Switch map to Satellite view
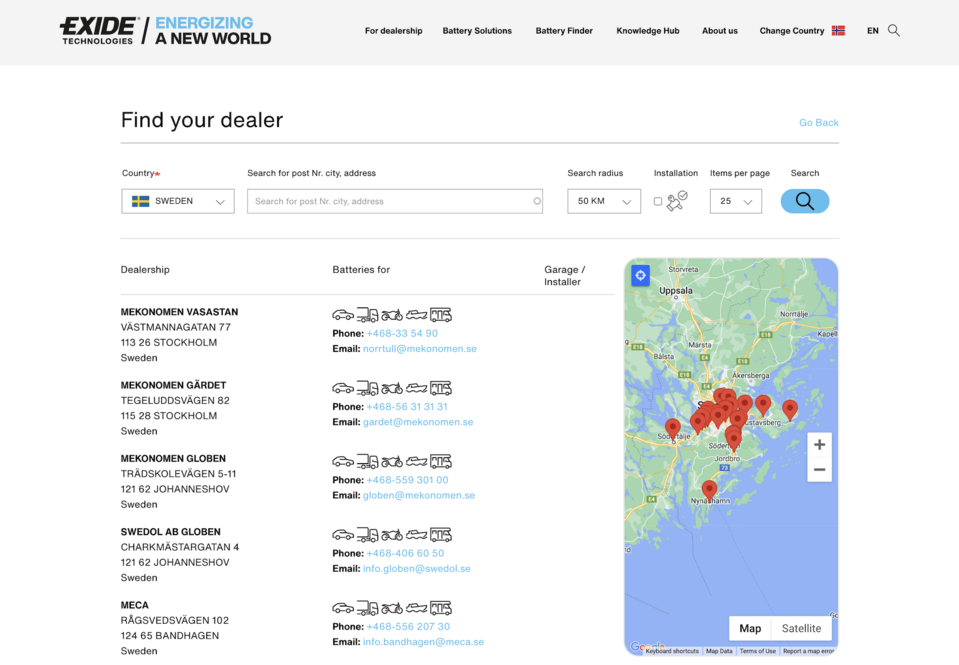The width and height of the screenshot is (959, 665). [801, 628]
